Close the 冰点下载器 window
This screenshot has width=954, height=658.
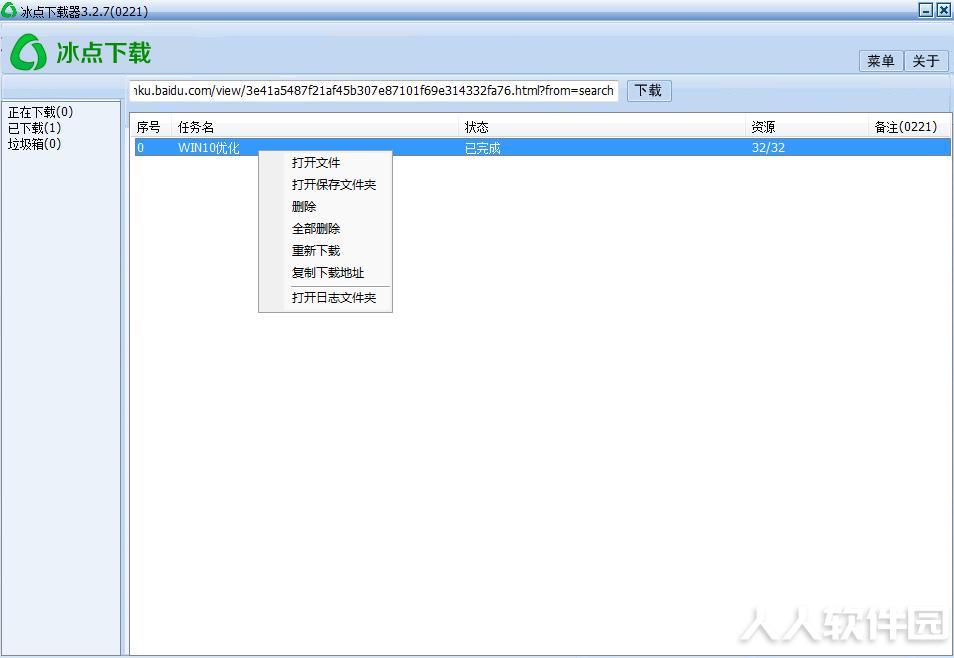click(x=944, y=10)
